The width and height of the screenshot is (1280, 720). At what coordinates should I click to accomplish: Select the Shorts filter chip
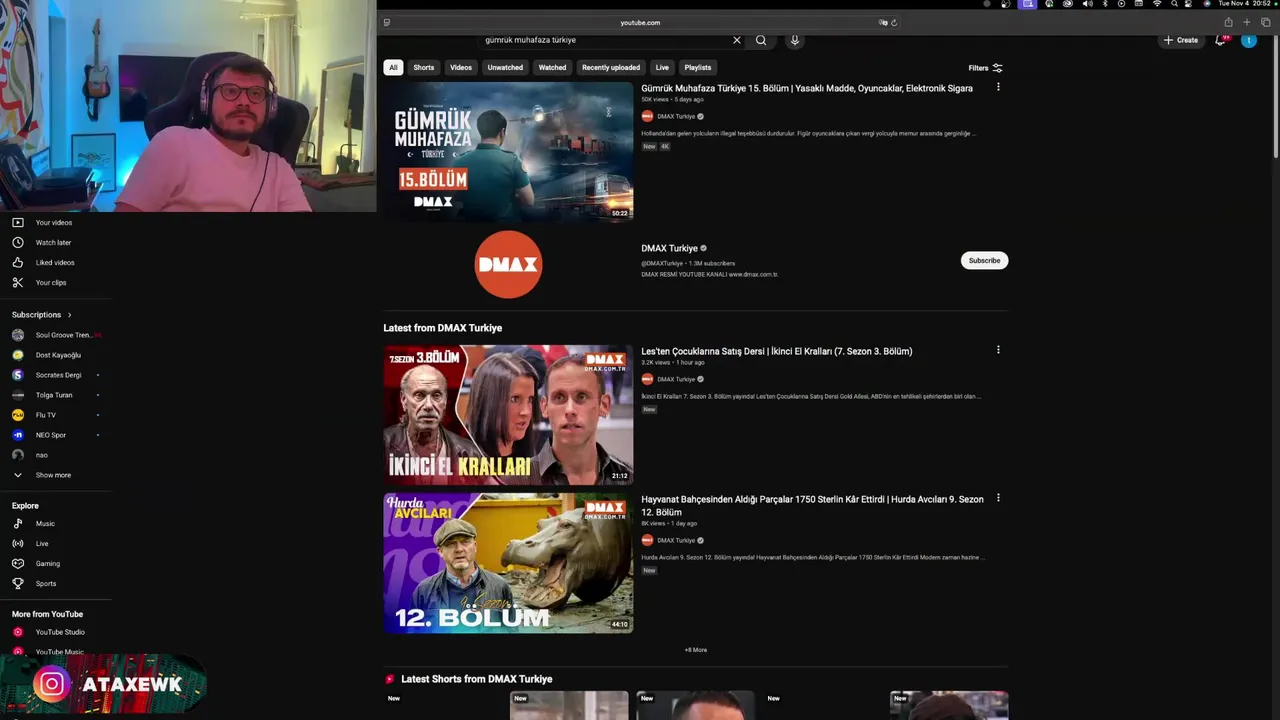[424, 68]
